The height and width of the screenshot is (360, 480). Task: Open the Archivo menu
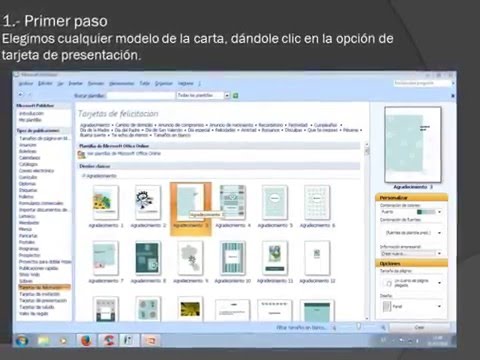[x=26, y=83]
